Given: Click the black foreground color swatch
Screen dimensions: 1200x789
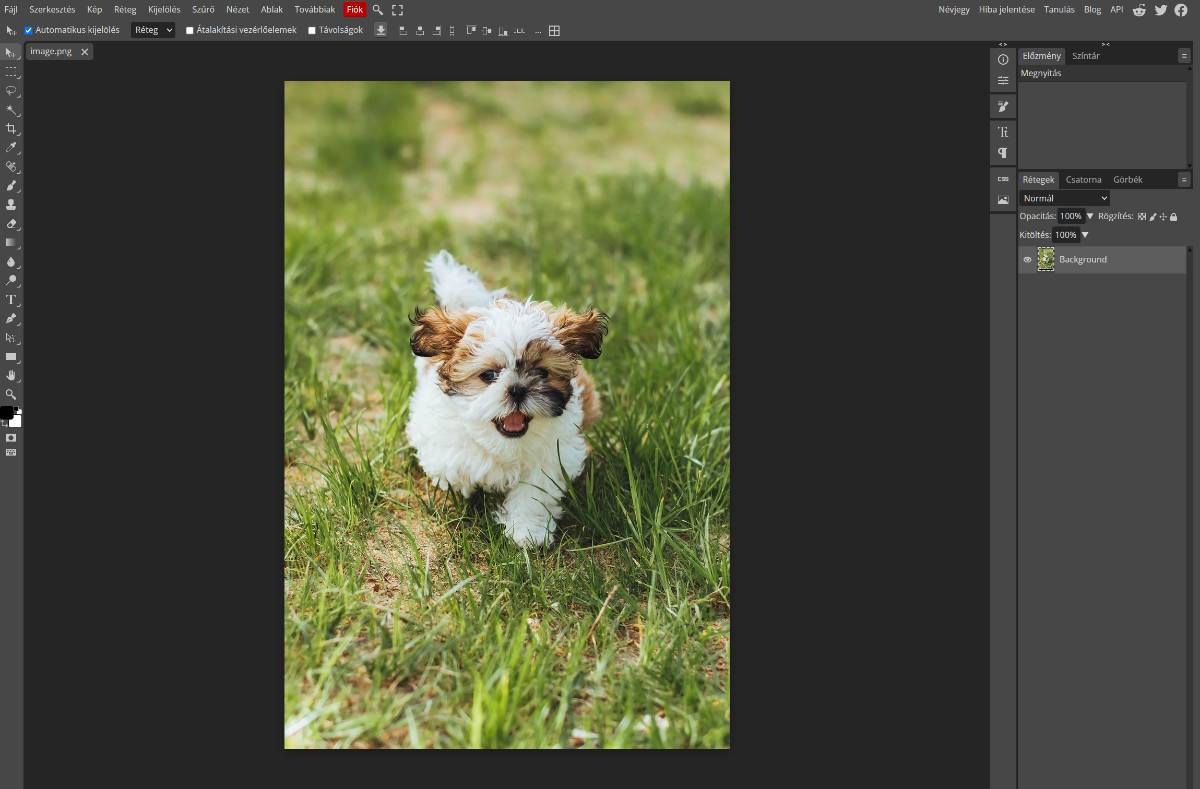Looking at the screenshot, I should click(6, 412).
